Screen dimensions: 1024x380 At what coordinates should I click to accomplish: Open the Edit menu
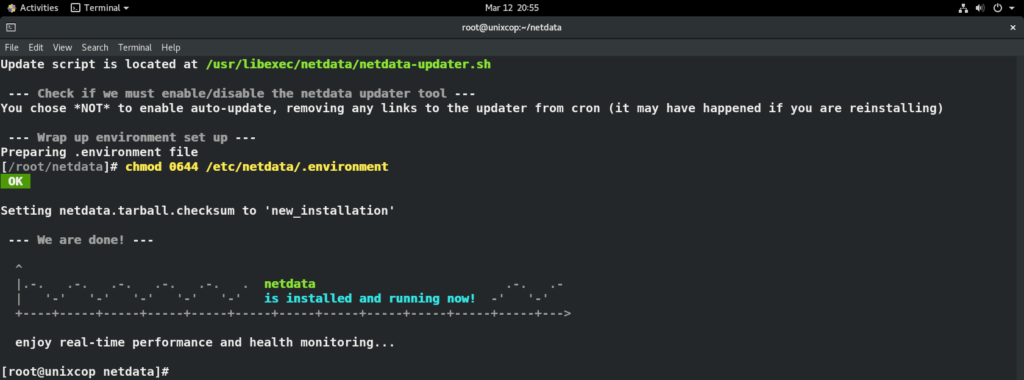click(36, 48)
